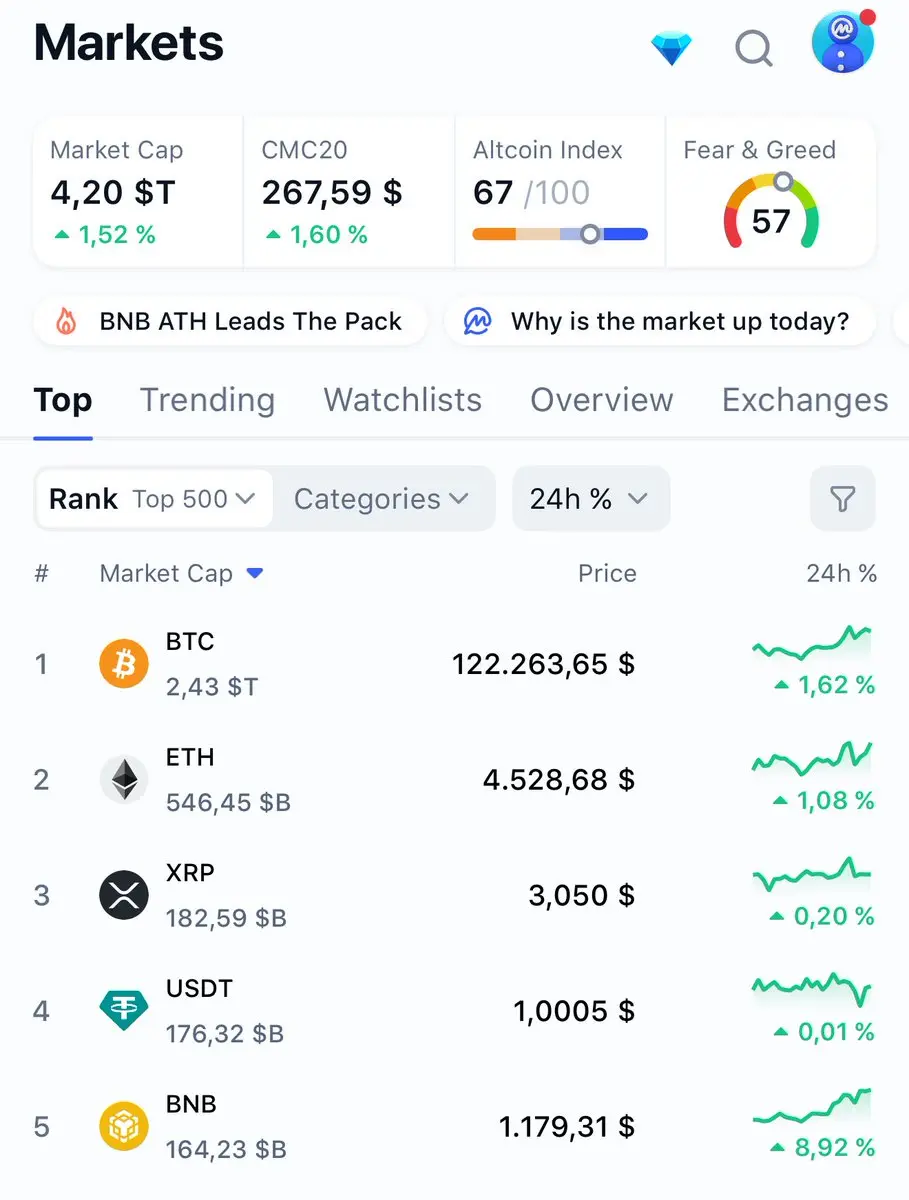Screen dimensions: 909x1200
Task: Toggle Market Cap sort arrow
Action: [254, 574]
